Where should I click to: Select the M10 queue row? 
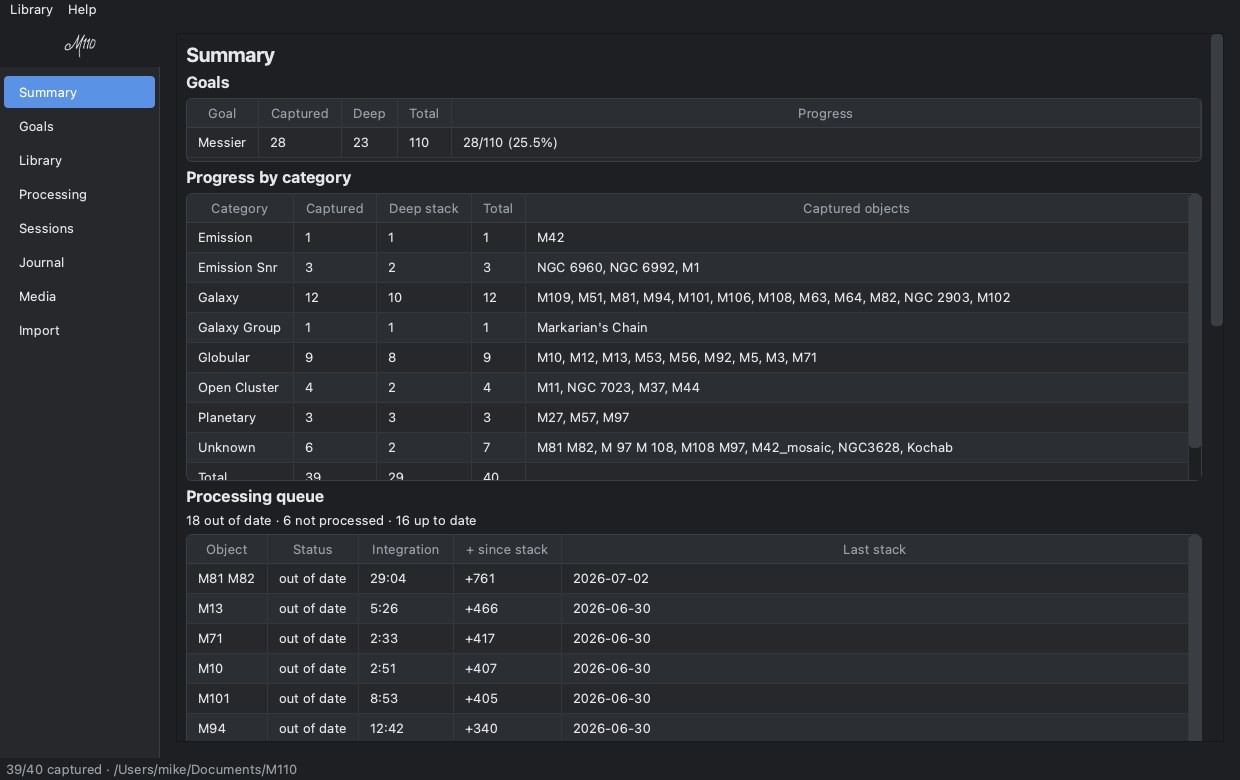pos(687,668)
